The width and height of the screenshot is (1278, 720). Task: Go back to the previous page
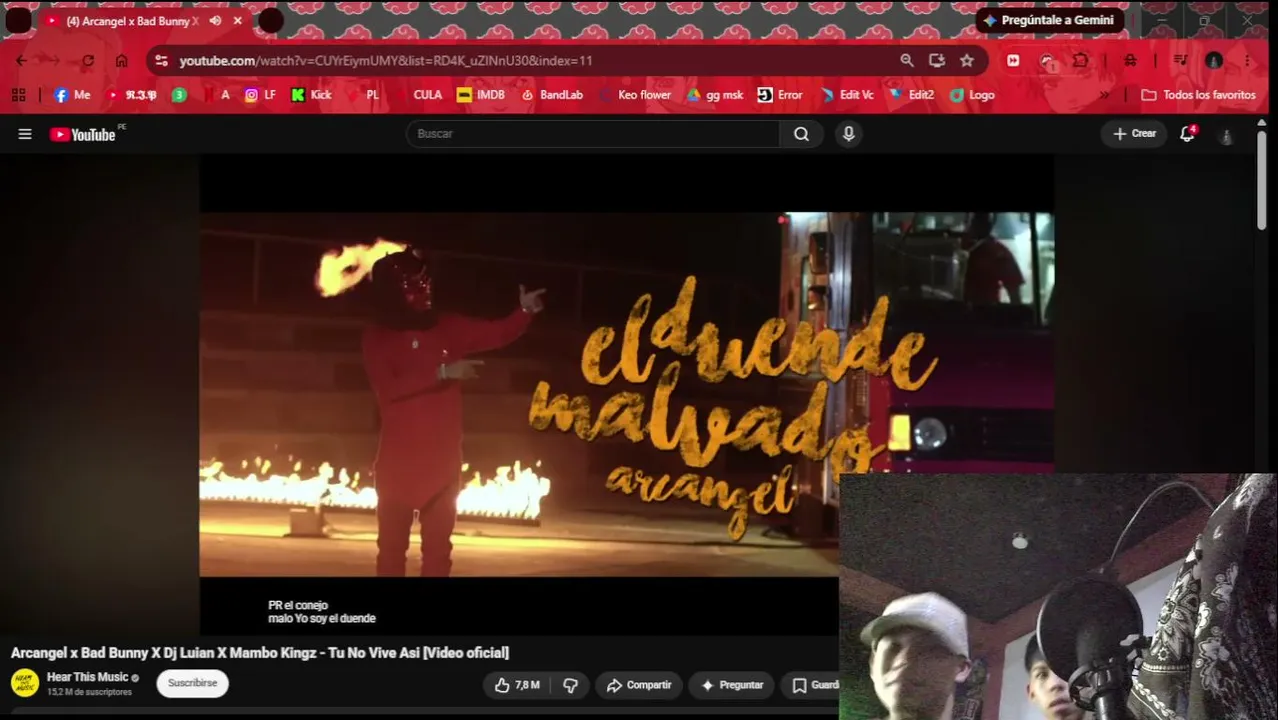[x=21, y=60]
